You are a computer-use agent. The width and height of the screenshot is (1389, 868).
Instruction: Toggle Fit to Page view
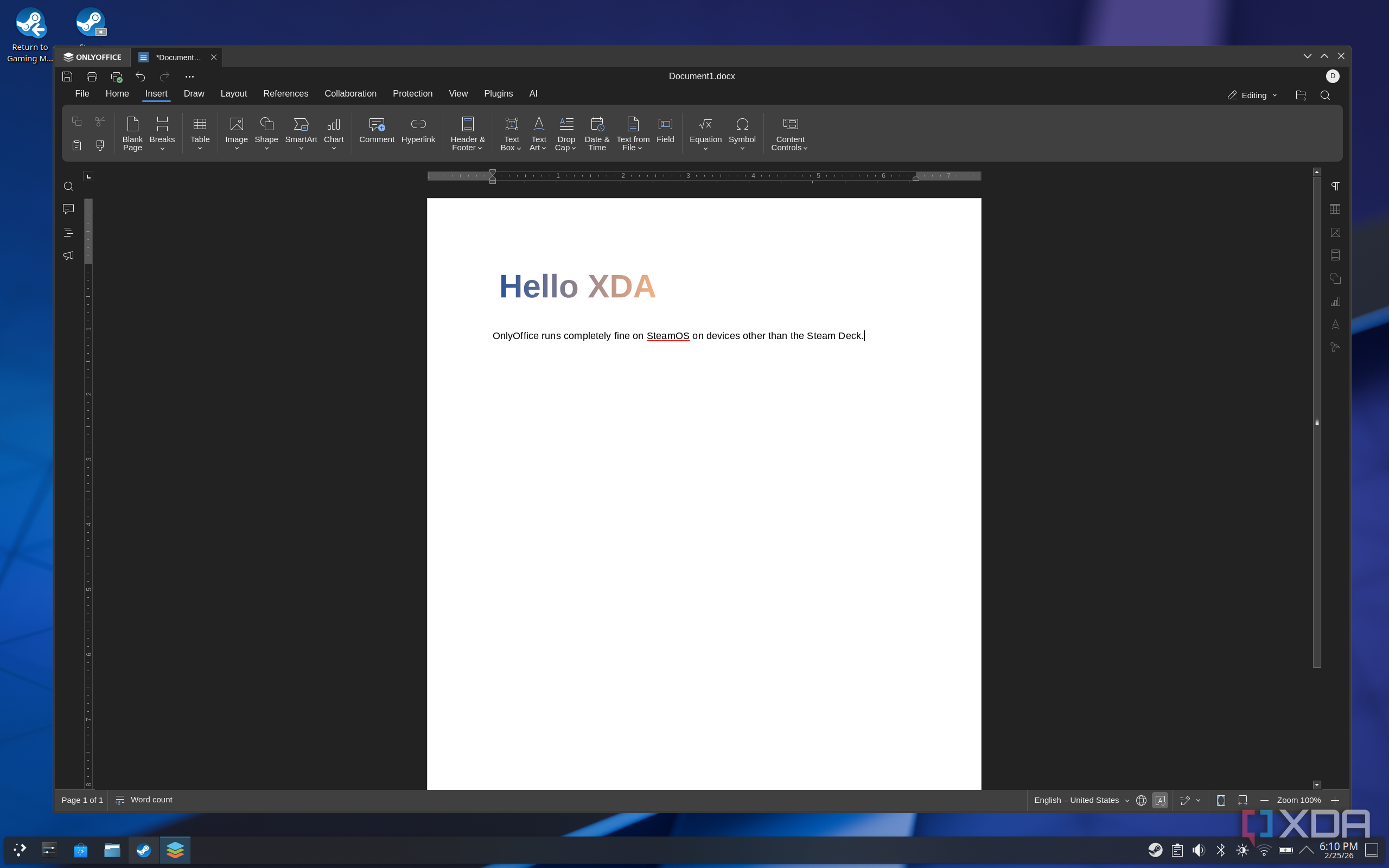[x=1221, y=800]
